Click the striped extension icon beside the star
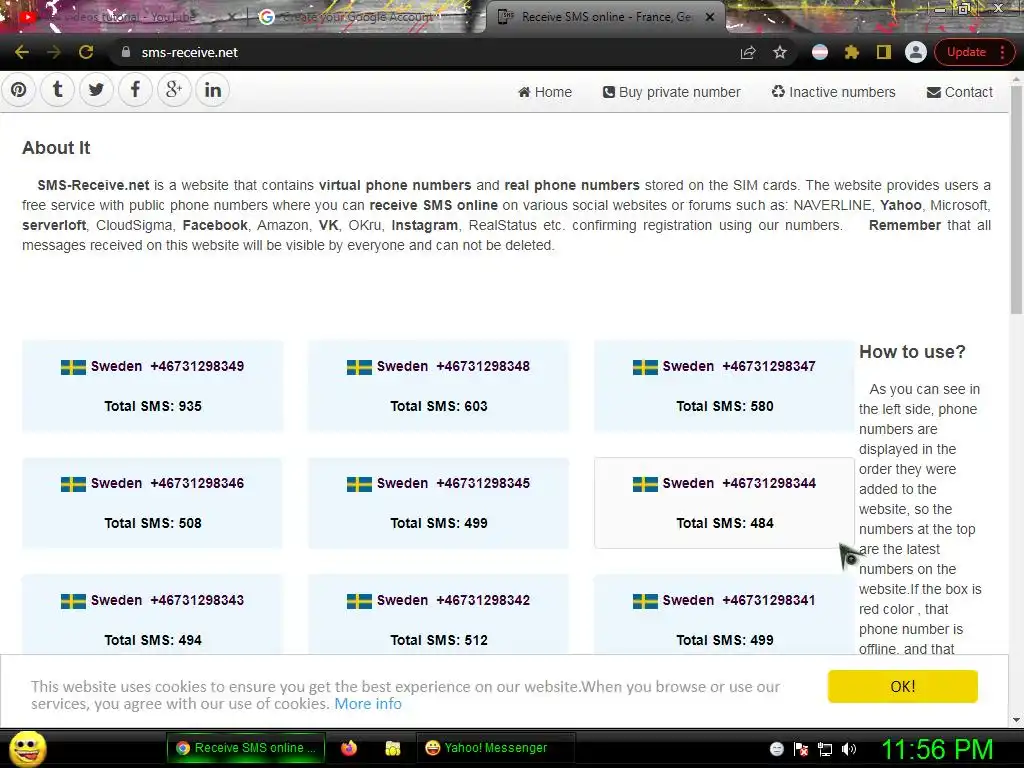Viewport: 1024px width, 768px height. coord(820,52)
